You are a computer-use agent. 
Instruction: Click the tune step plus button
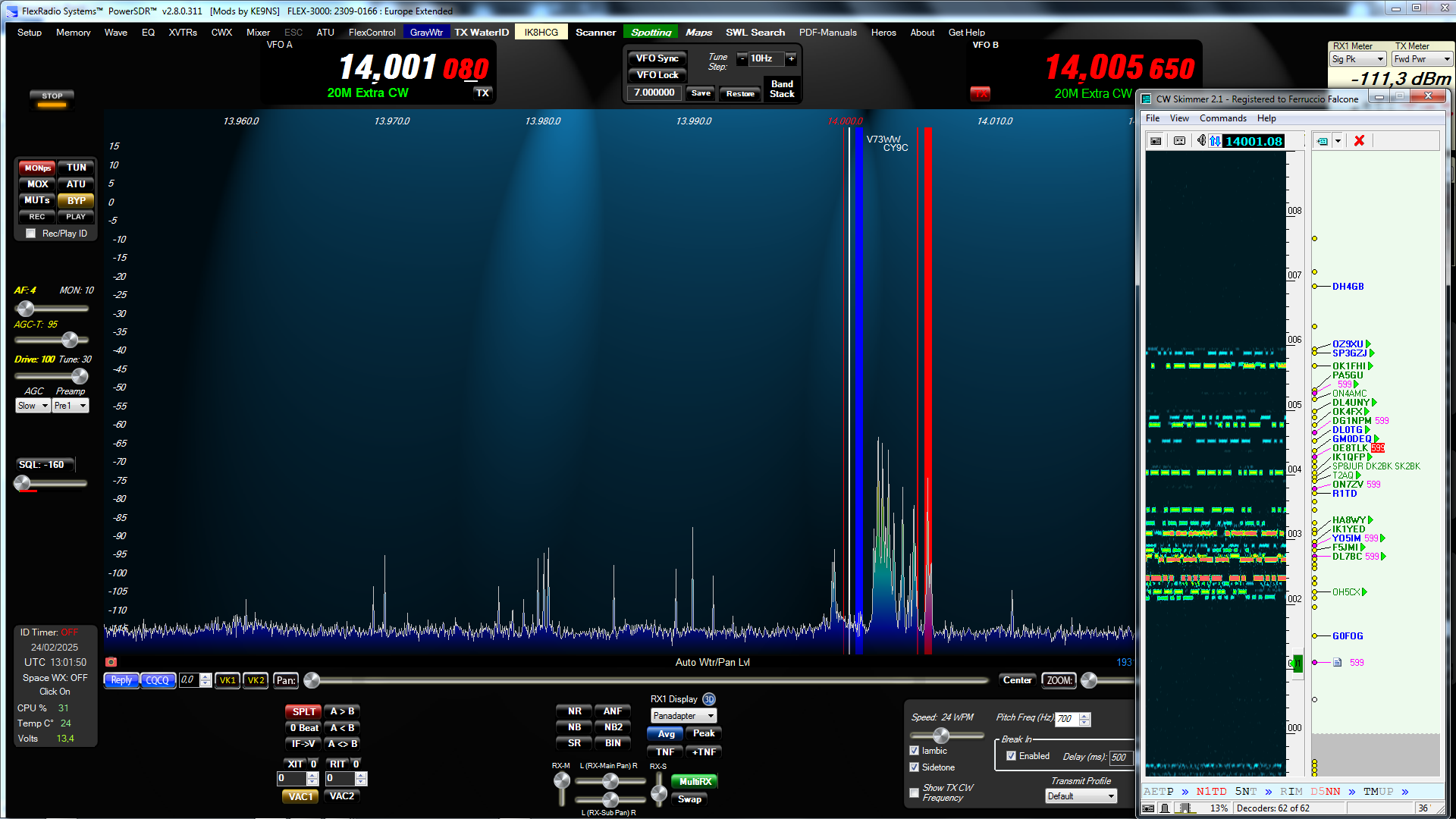click(791, 58)
